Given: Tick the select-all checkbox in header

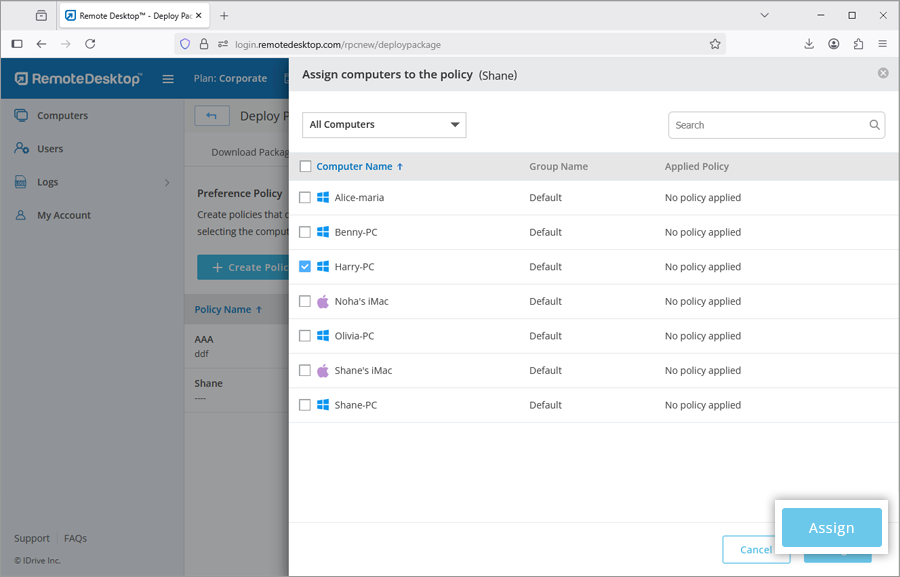Looking at the screenshot, I should [x=305, y=167].
